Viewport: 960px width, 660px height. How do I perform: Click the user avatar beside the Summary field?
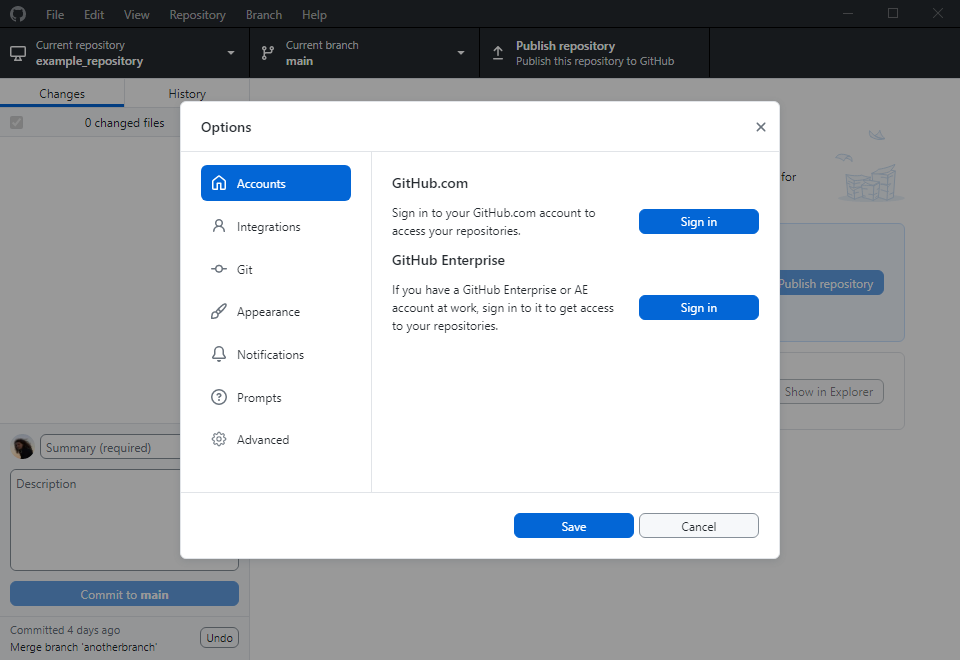[23, 447]
